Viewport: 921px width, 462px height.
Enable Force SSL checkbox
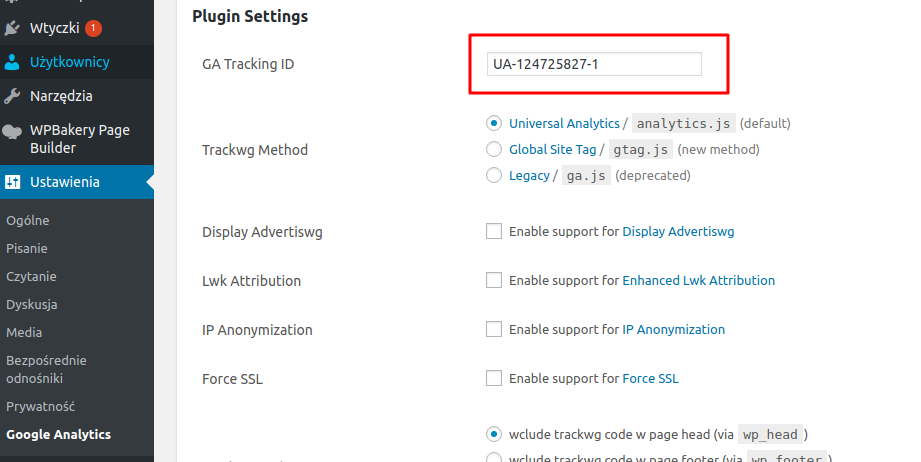(494, 378)
